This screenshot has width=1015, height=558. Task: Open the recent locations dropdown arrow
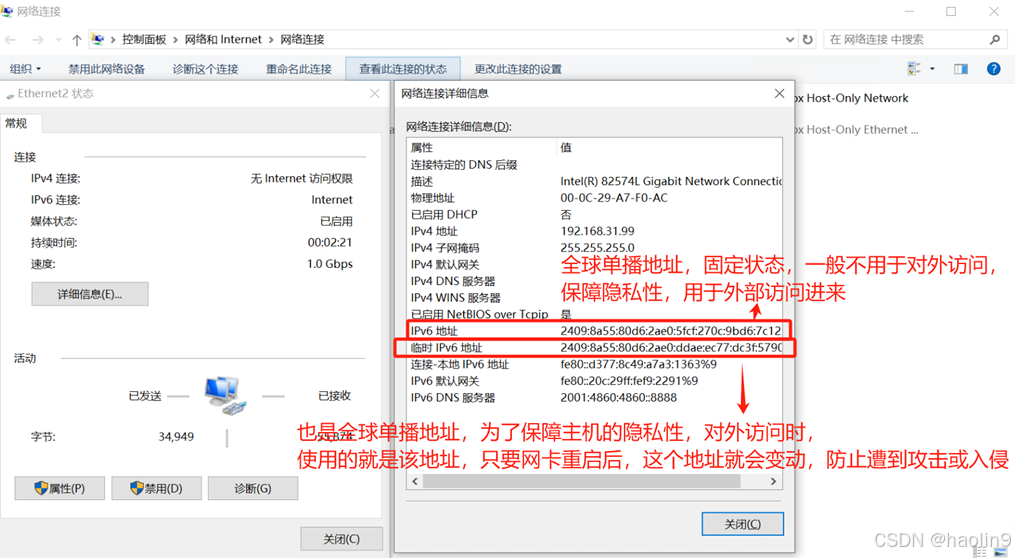pos(58,40)
